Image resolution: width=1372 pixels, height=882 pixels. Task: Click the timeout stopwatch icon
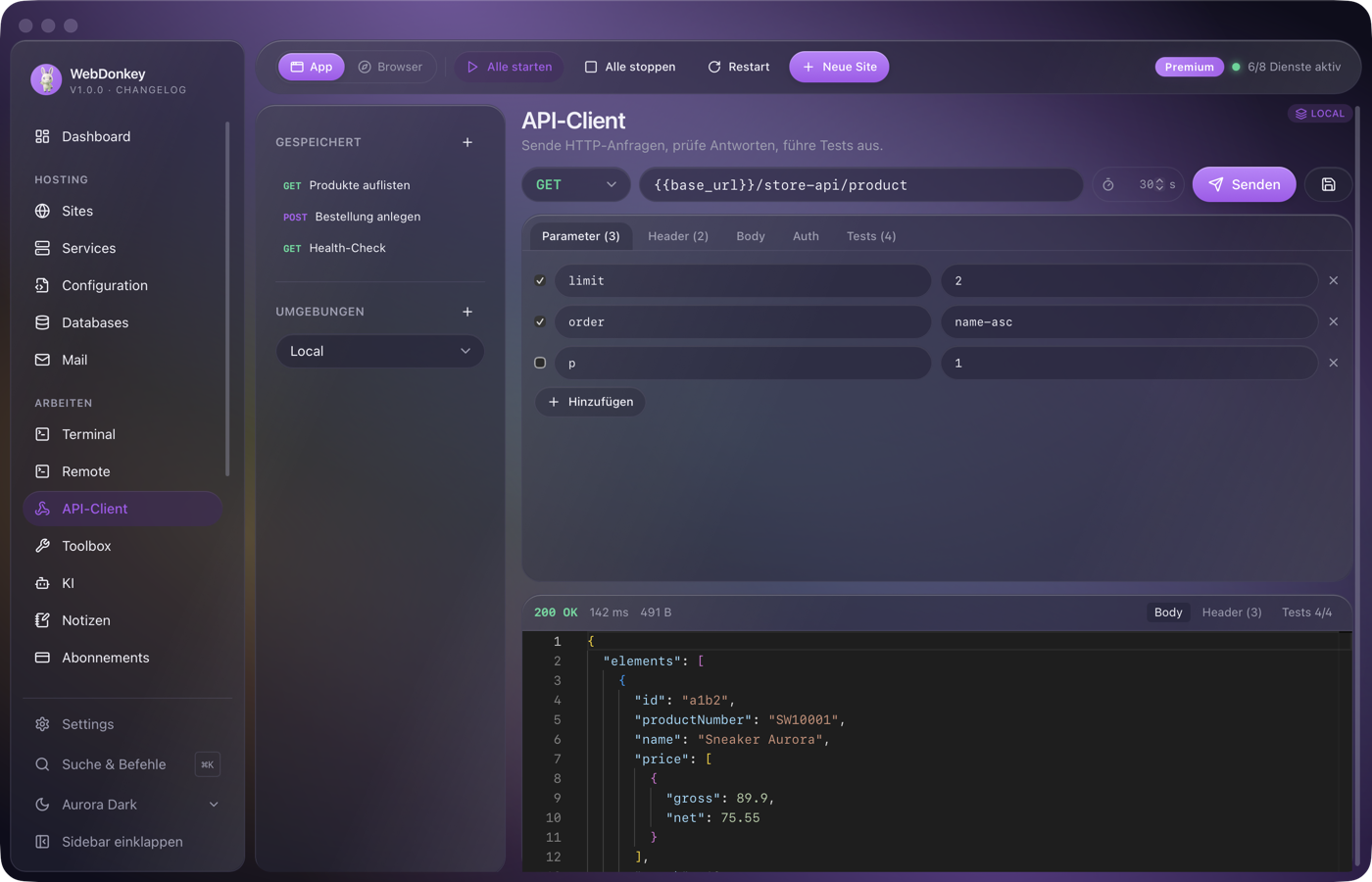[x=1108, y=184]
